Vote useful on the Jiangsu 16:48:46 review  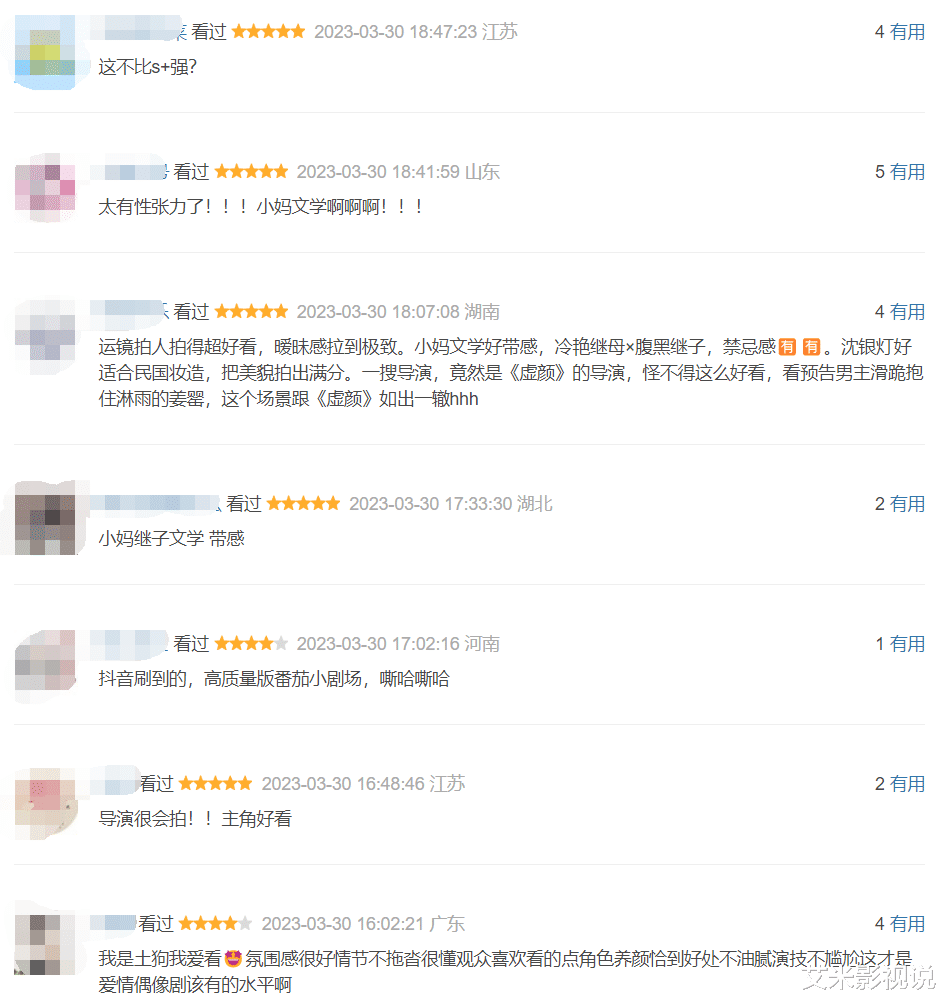coord(907,784)
